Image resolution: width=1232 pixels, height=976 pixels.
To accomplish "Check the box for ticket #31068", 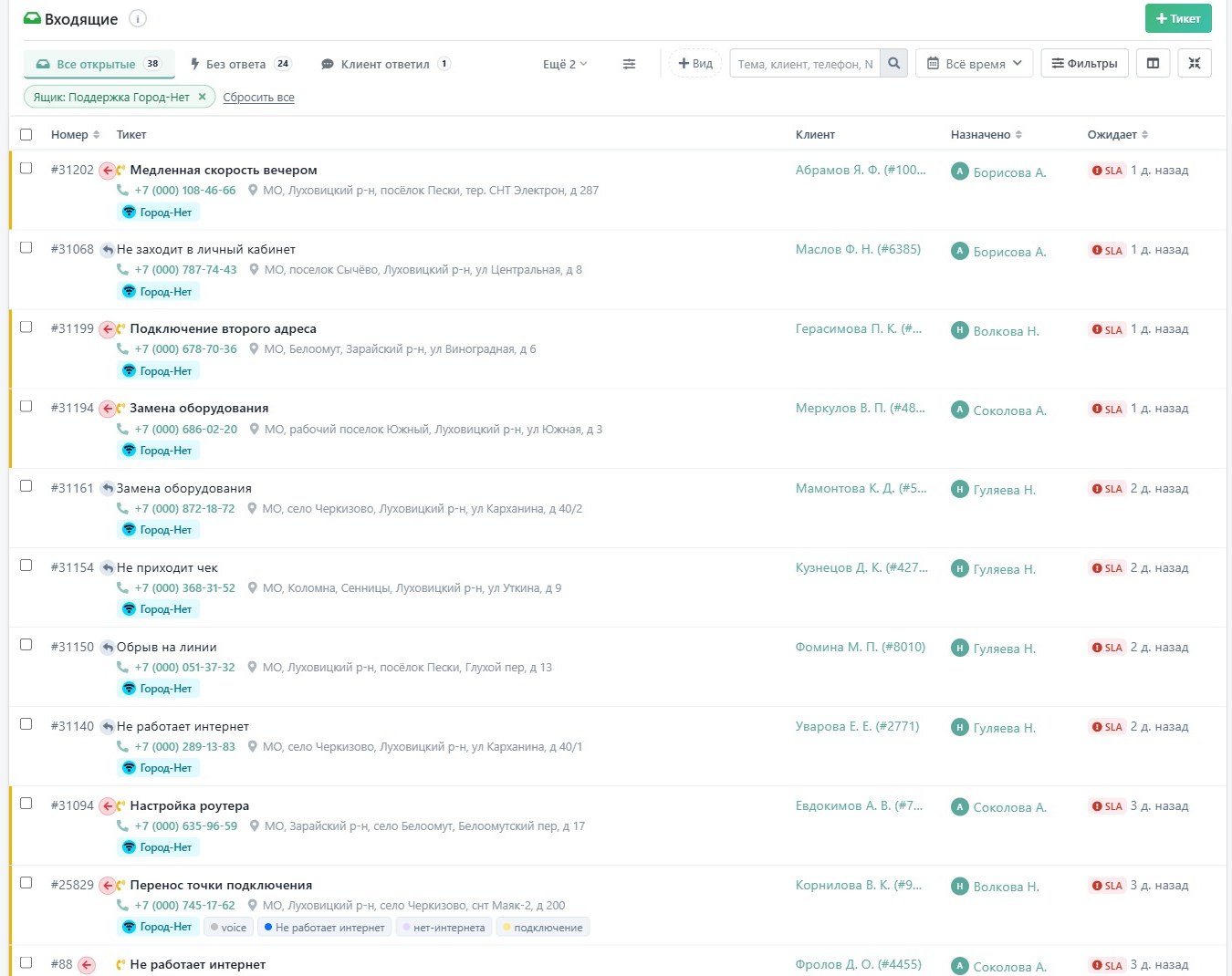I will pos(26,247).
